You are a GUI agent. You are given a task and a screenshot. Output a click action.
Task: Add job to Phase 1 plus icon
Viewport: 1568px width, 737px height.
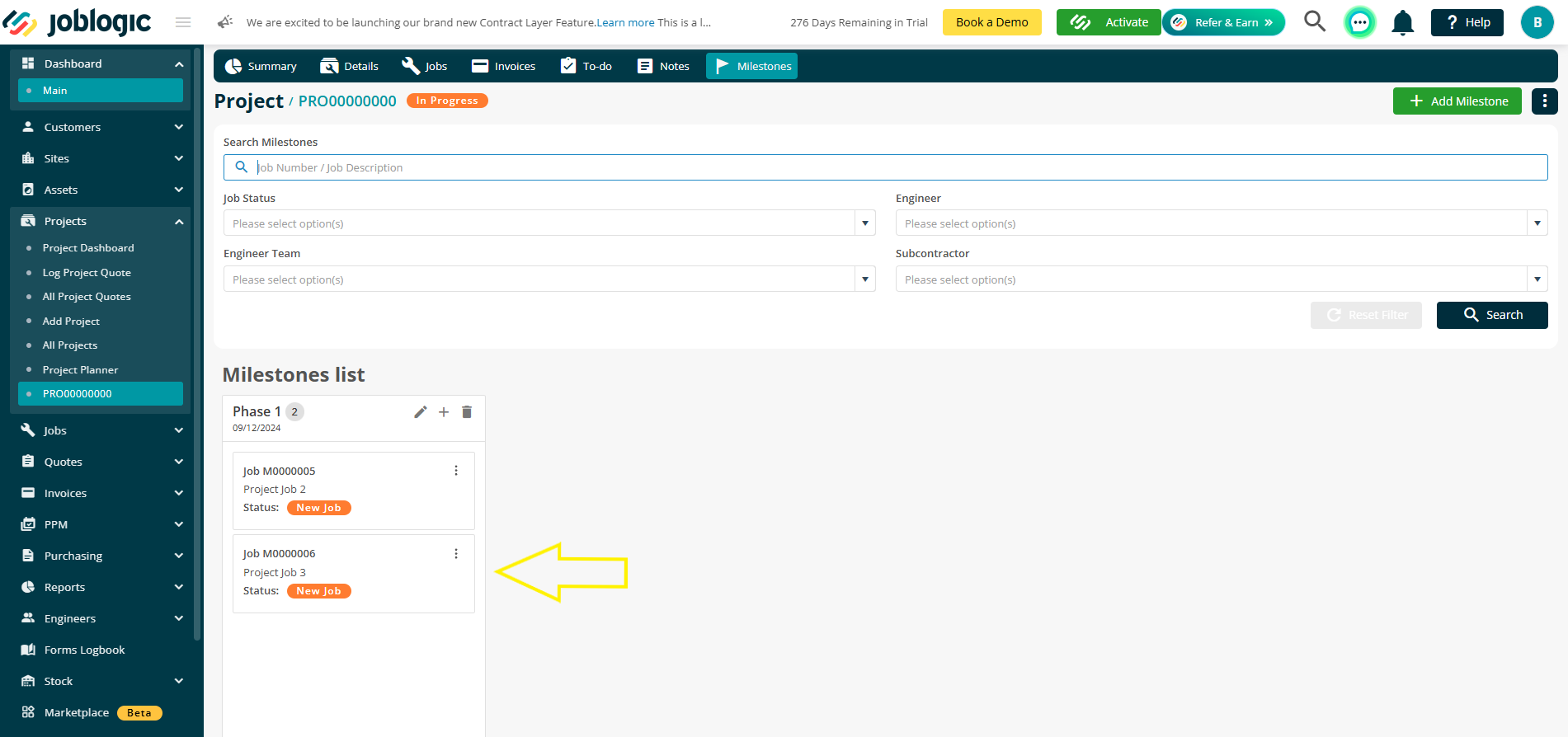[x=444, y=412]
